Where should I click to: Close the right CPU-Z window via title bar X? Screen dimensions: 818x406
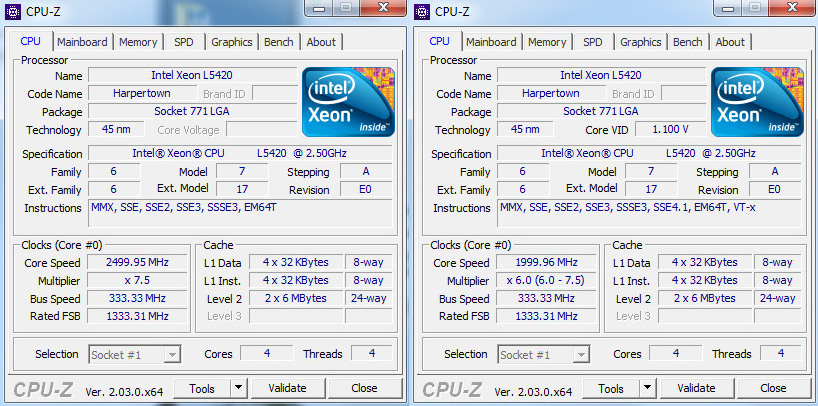(x=791, y=8)
